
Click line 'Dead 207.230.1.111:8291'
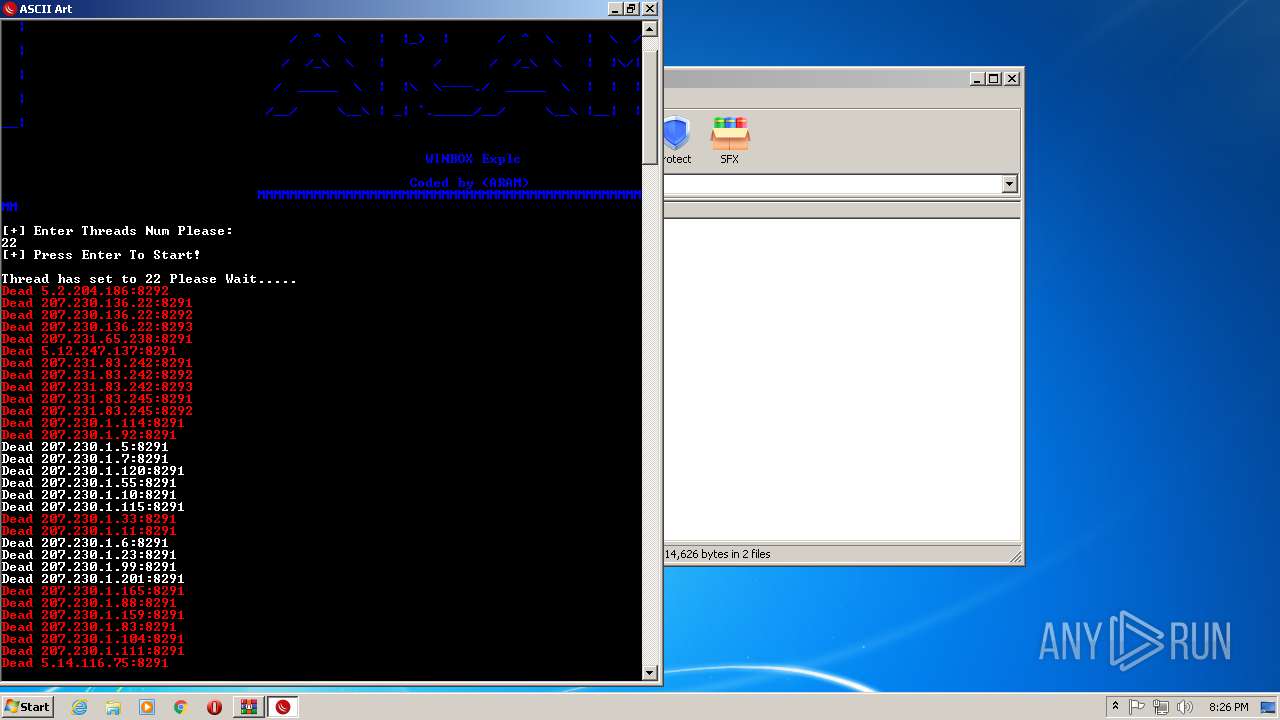(93, 651)
